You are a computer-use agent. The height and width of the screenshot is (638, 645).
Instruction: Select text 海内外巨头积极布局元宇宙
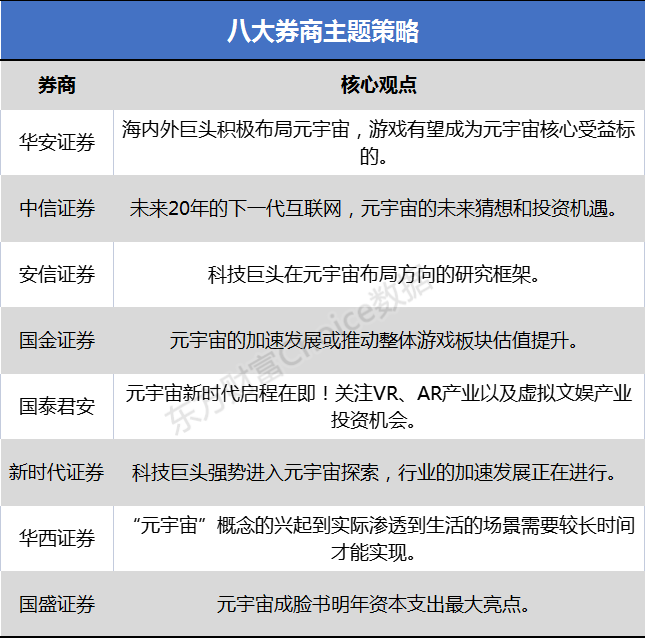[x=235, y=129]
